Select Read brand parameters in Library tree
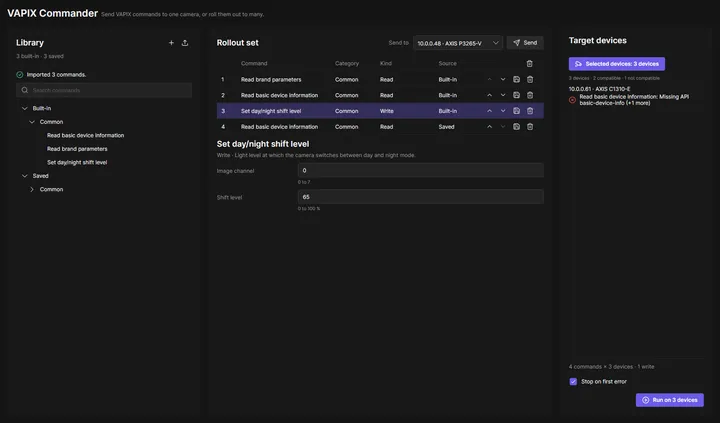Image resolution: width=720 pixels, height=423 pixels. click(77, 149)
